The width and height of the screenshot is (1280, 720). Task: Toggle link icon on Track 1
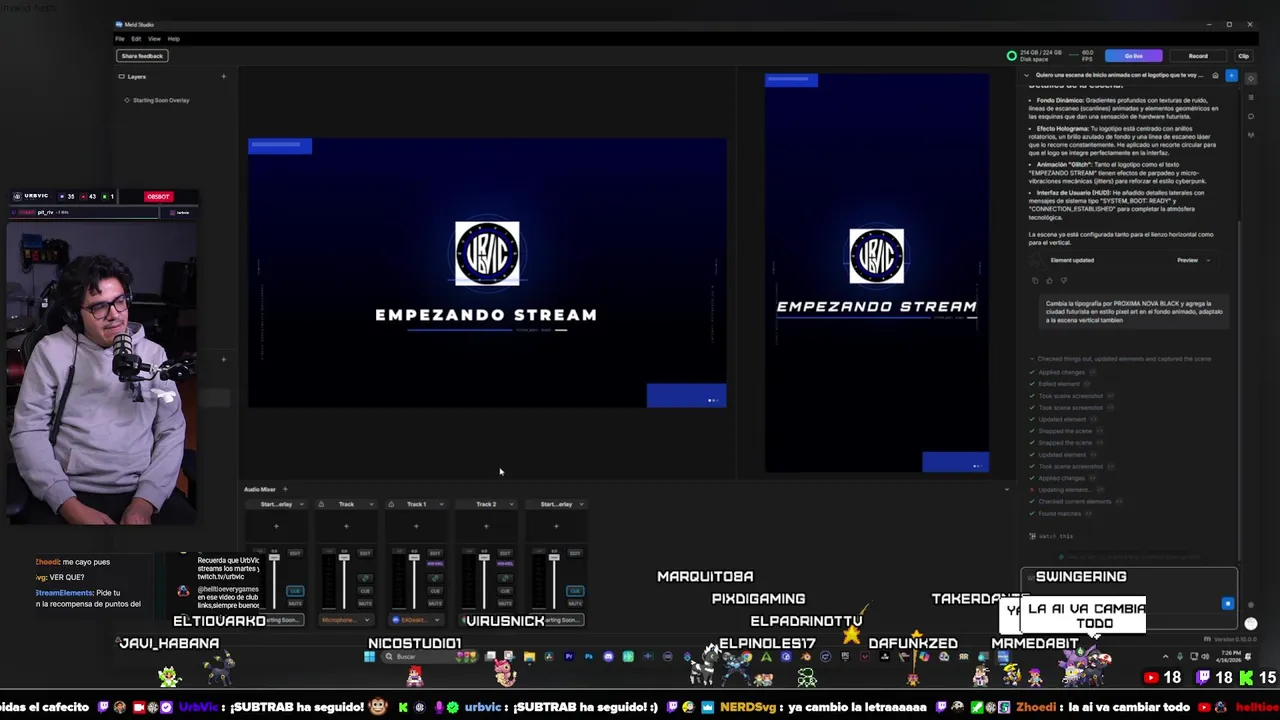click(x=435, y=578)
